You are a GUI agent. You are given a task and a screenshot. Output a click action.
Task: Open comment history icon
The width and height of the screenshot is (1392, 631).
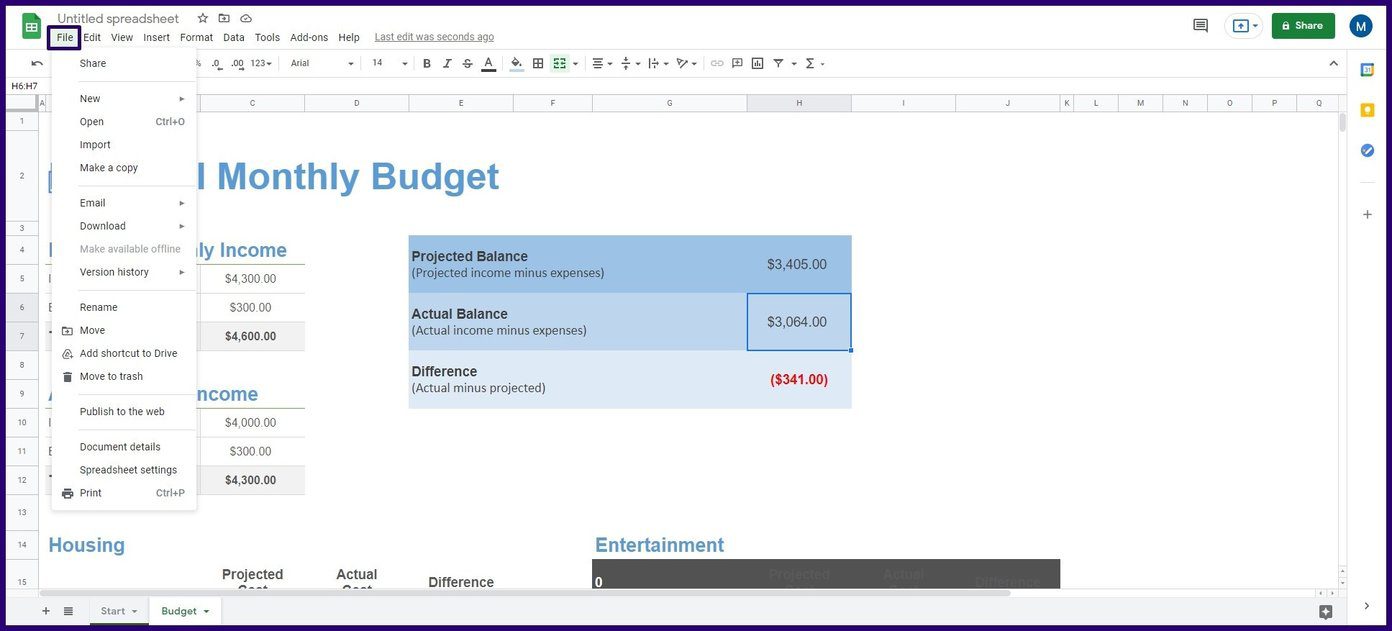click(x=1201, y=26)
